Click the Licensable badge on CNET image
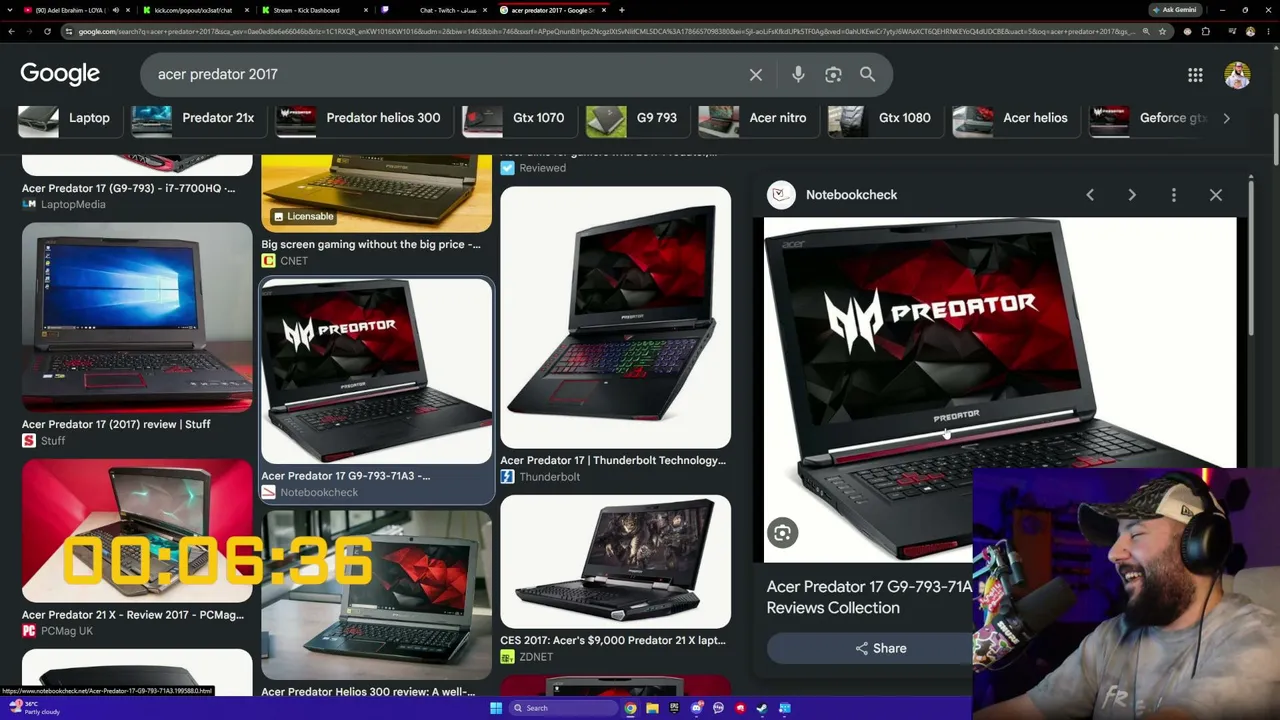The image size is (1280, 720). (x=303, y=216)
